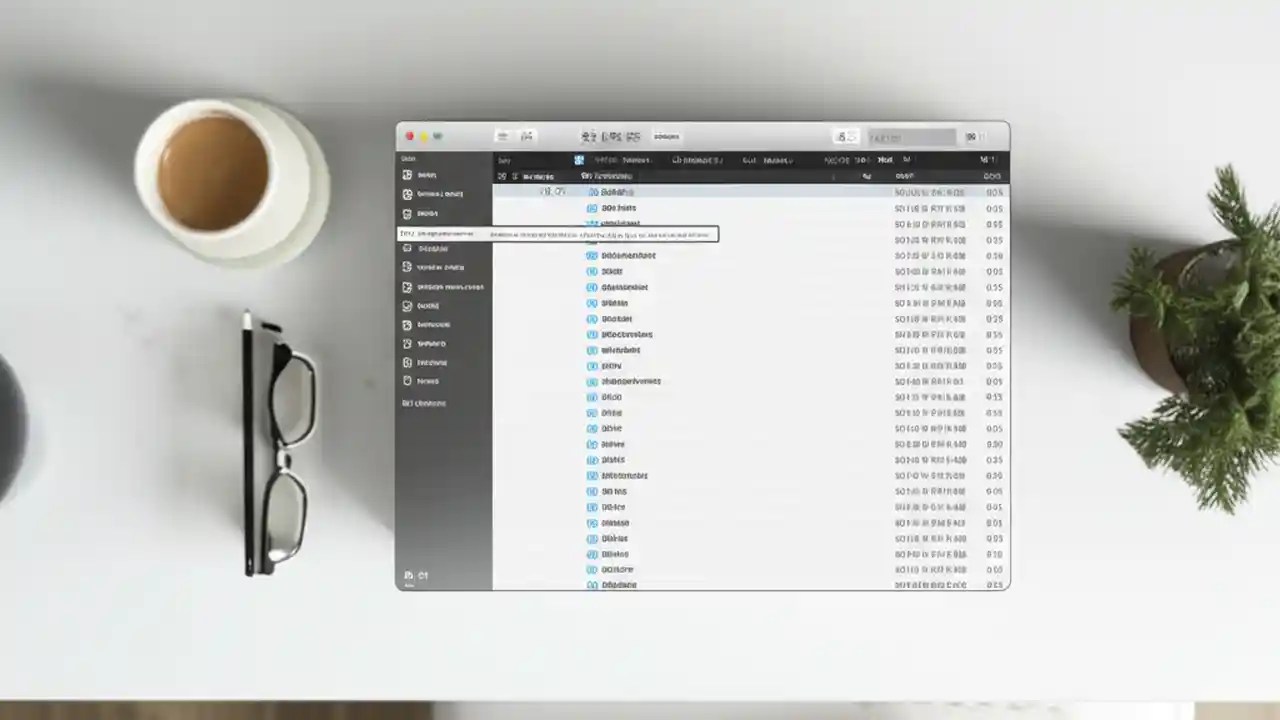Click the tags icon at bottom left

point(408,575)
